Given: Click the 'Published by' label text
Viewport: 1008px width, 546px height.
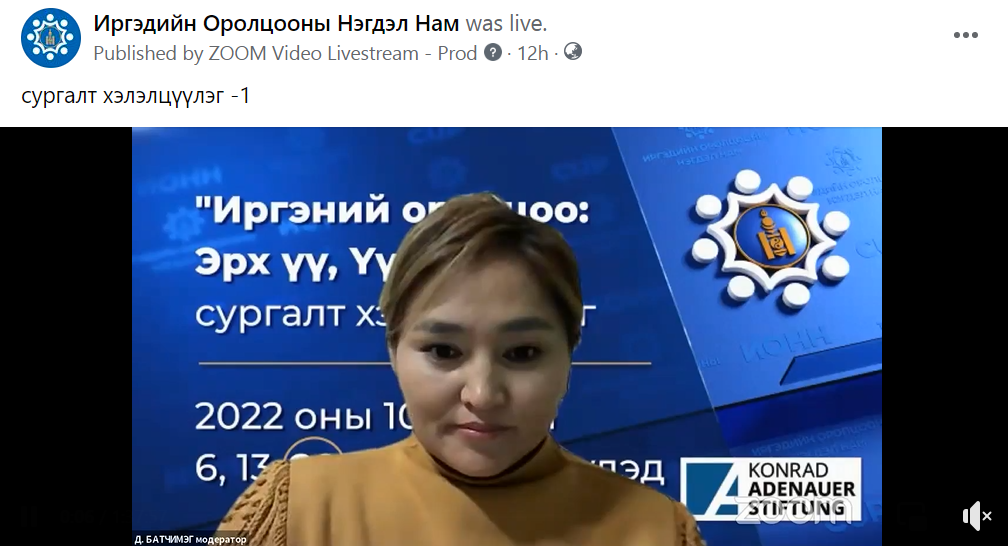Looking at the screenshot, I should pyautogui.click(x=148, y=53).
